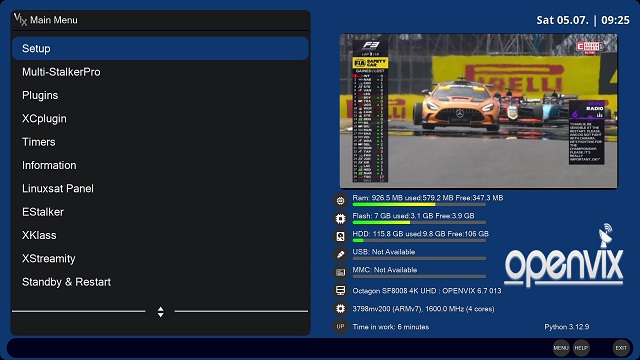Launch EStalker from the menu list
Screen dimensions: 640x360
click(x=160, y=212)
